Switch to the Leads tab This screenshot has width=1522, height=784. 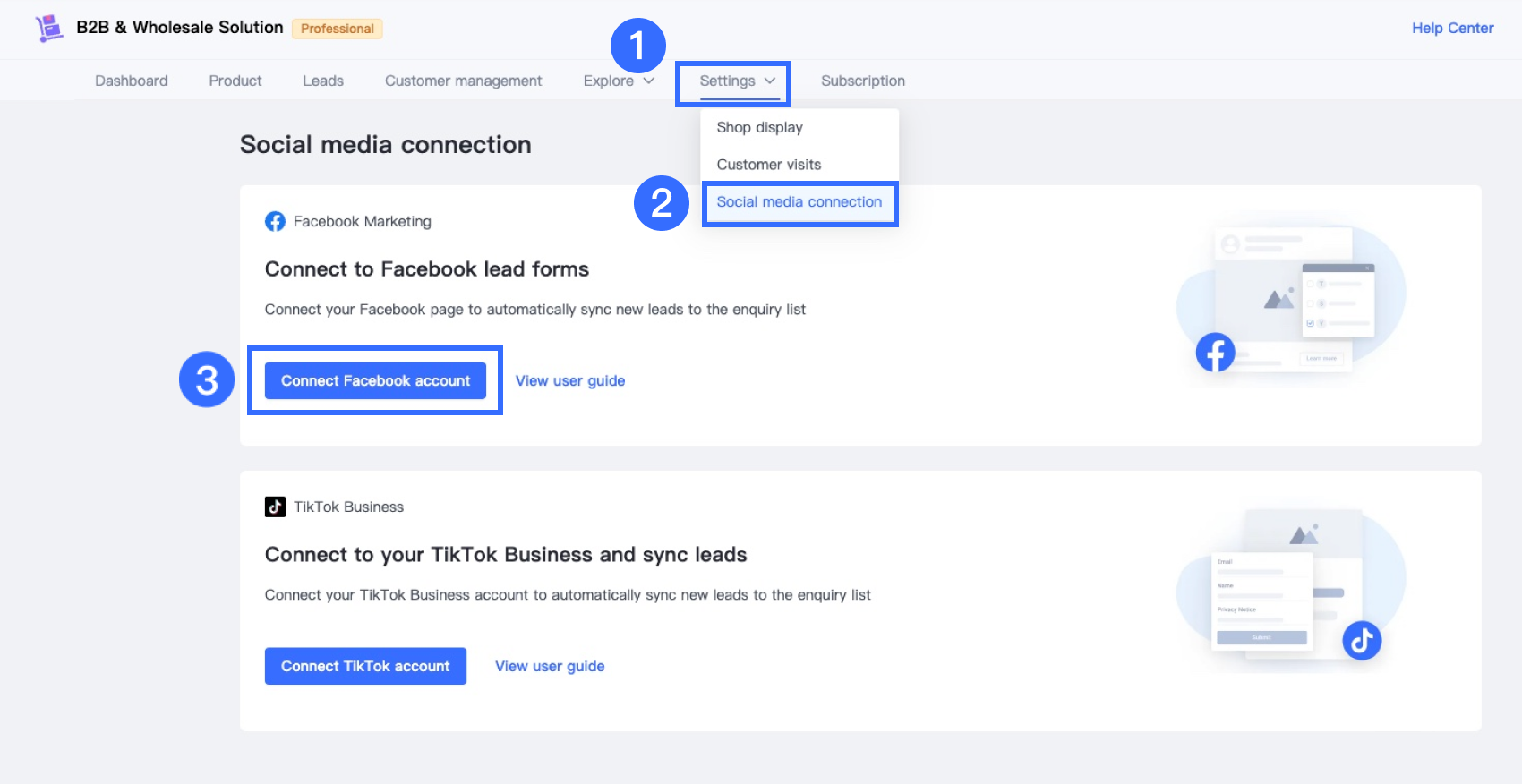pyautogui.click(x=323, y=81)
